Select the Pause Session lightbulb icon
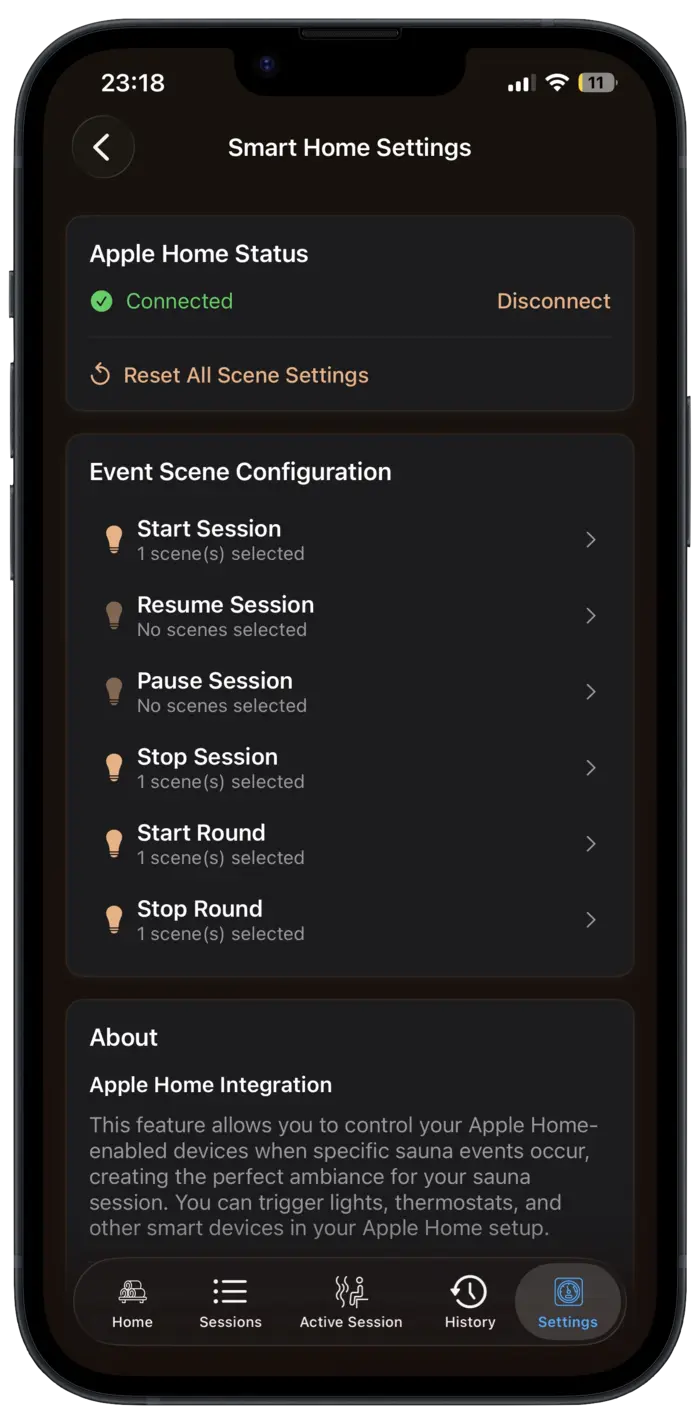The image size is (700, 1424). pos(113,691)
